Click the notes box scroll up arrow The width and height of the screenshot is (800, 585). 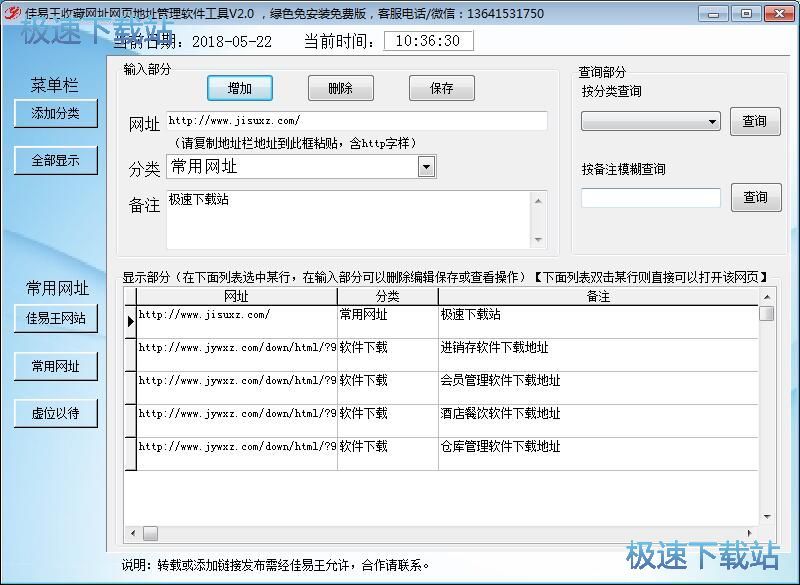[x=538, y=201]
